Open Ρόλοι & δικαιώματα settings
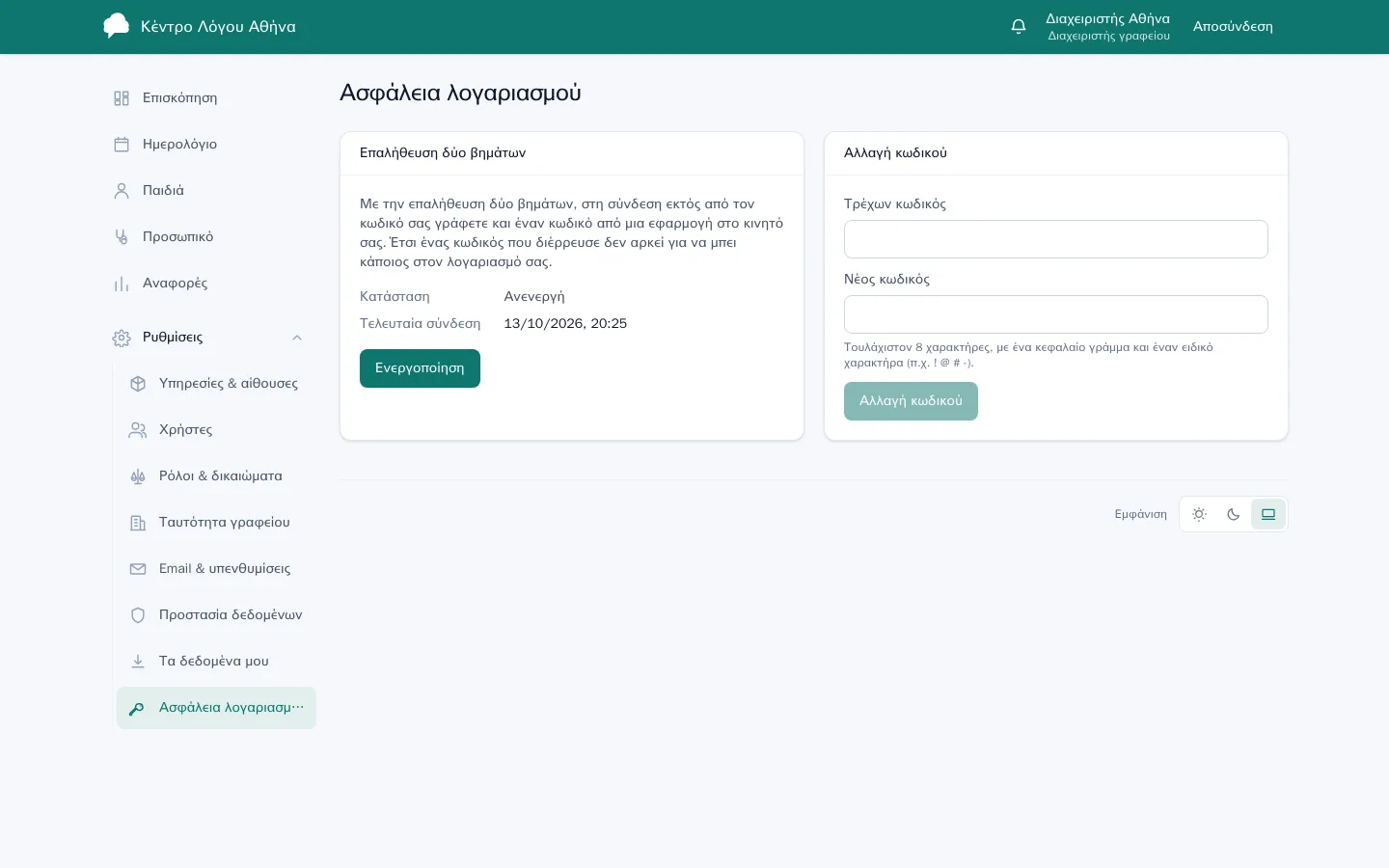Viewport: 1389px width, 868px height. (216, 476)
